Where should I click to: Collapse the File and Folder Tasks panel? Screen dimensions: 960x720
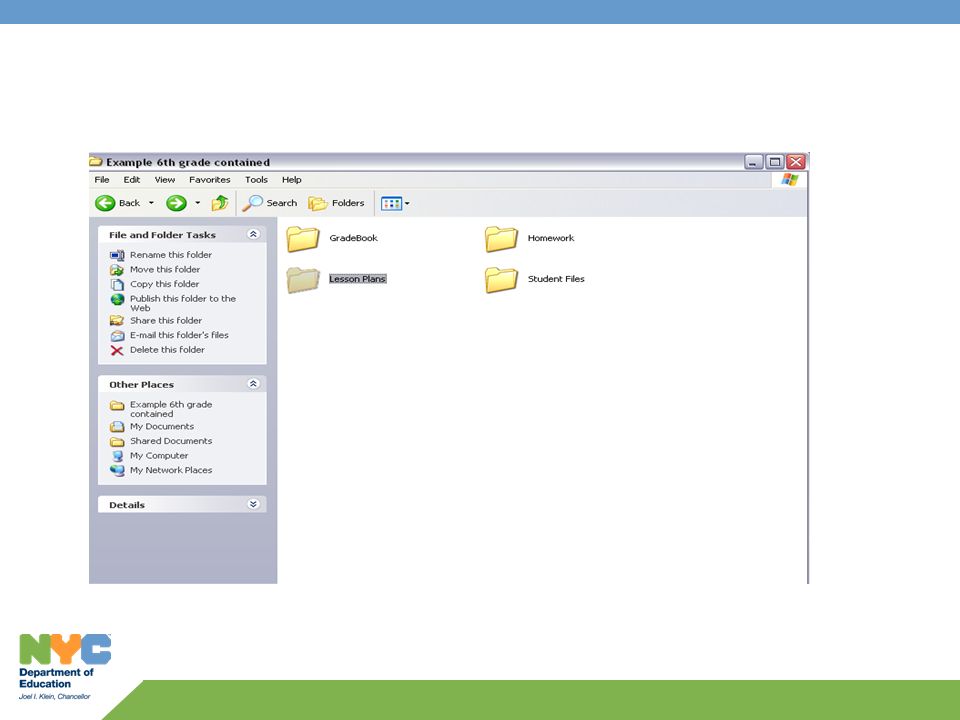pyautogui.click(x=253, y=234)
